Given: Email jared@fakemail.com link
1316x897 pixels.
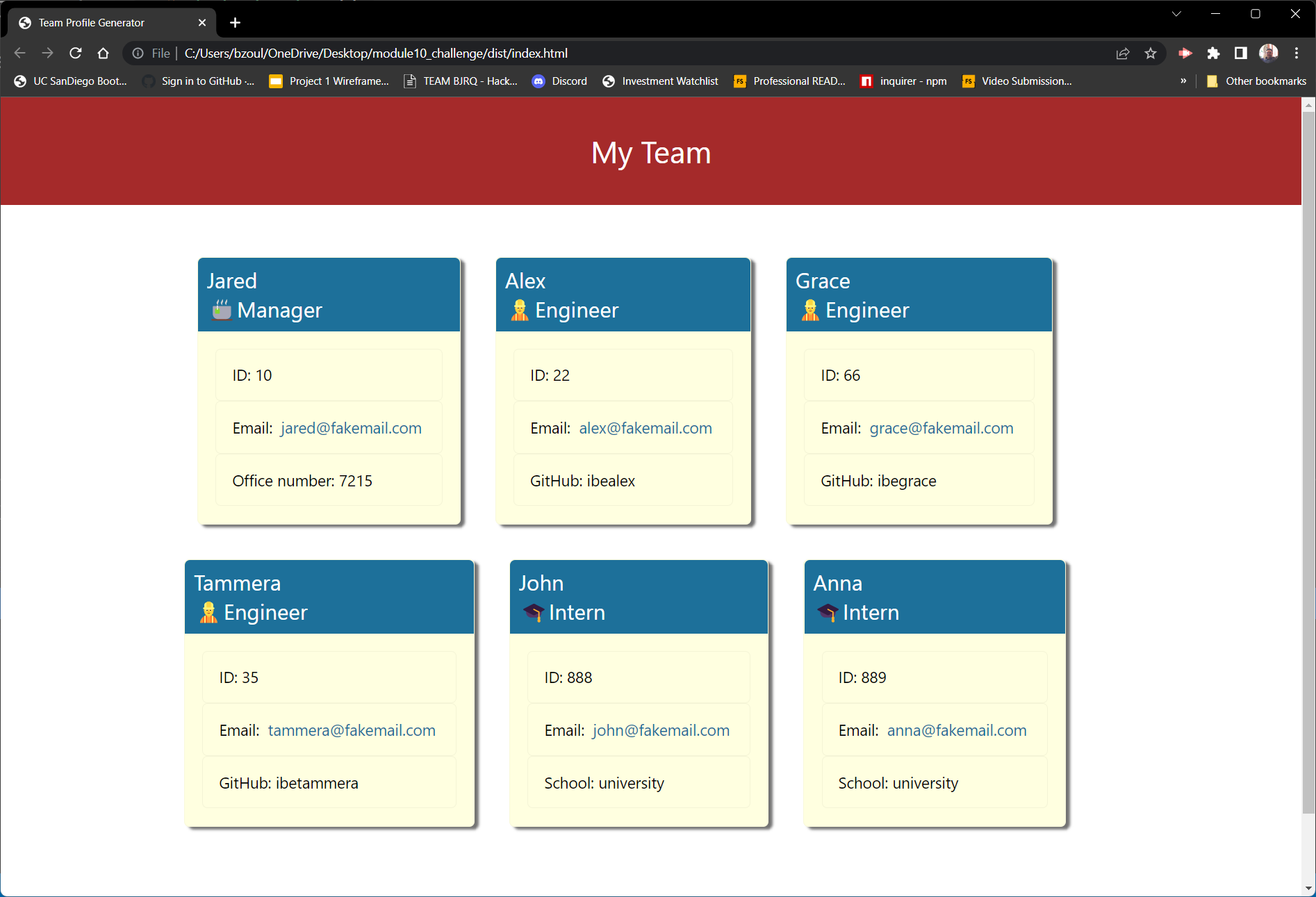Looking at the screenshot, I should [351, 428].
